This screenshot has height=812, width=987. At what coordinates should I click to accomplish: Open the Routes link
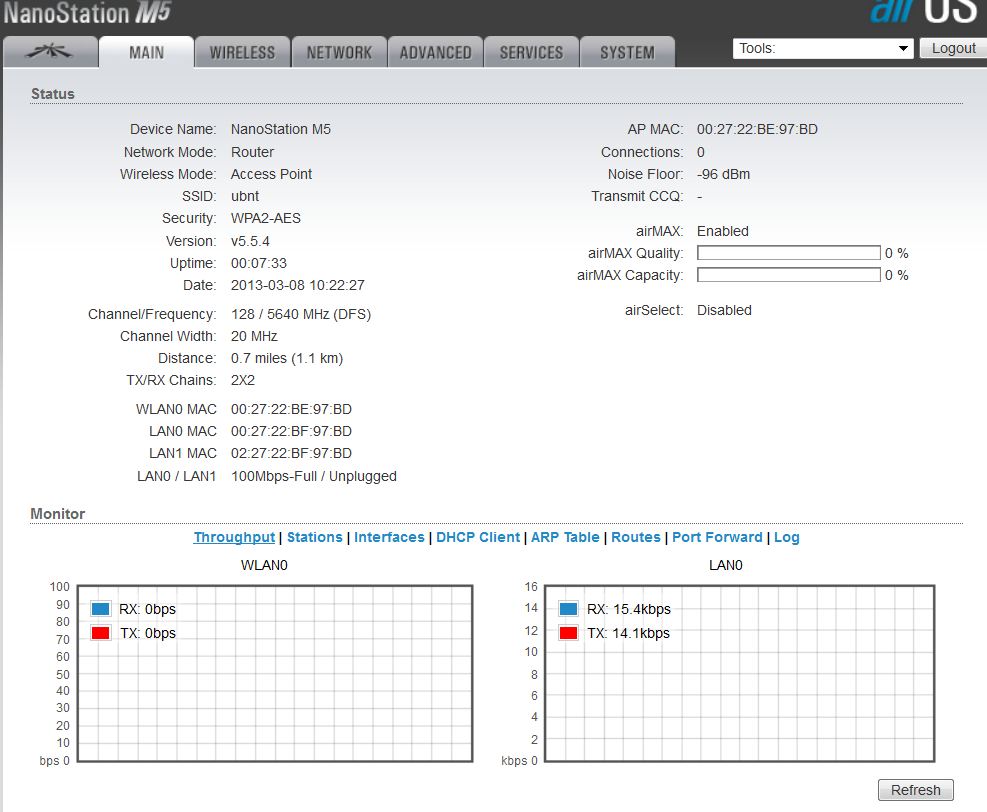pos(636,537)
